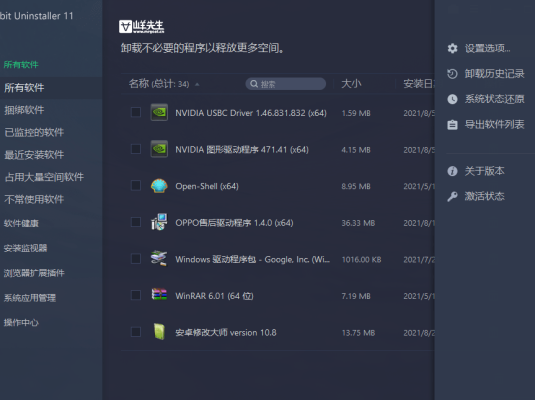This screenshot has height=400, width=535.
Task: Check the WinRAR 6.01 checkbox
Action: click(136, 295)
